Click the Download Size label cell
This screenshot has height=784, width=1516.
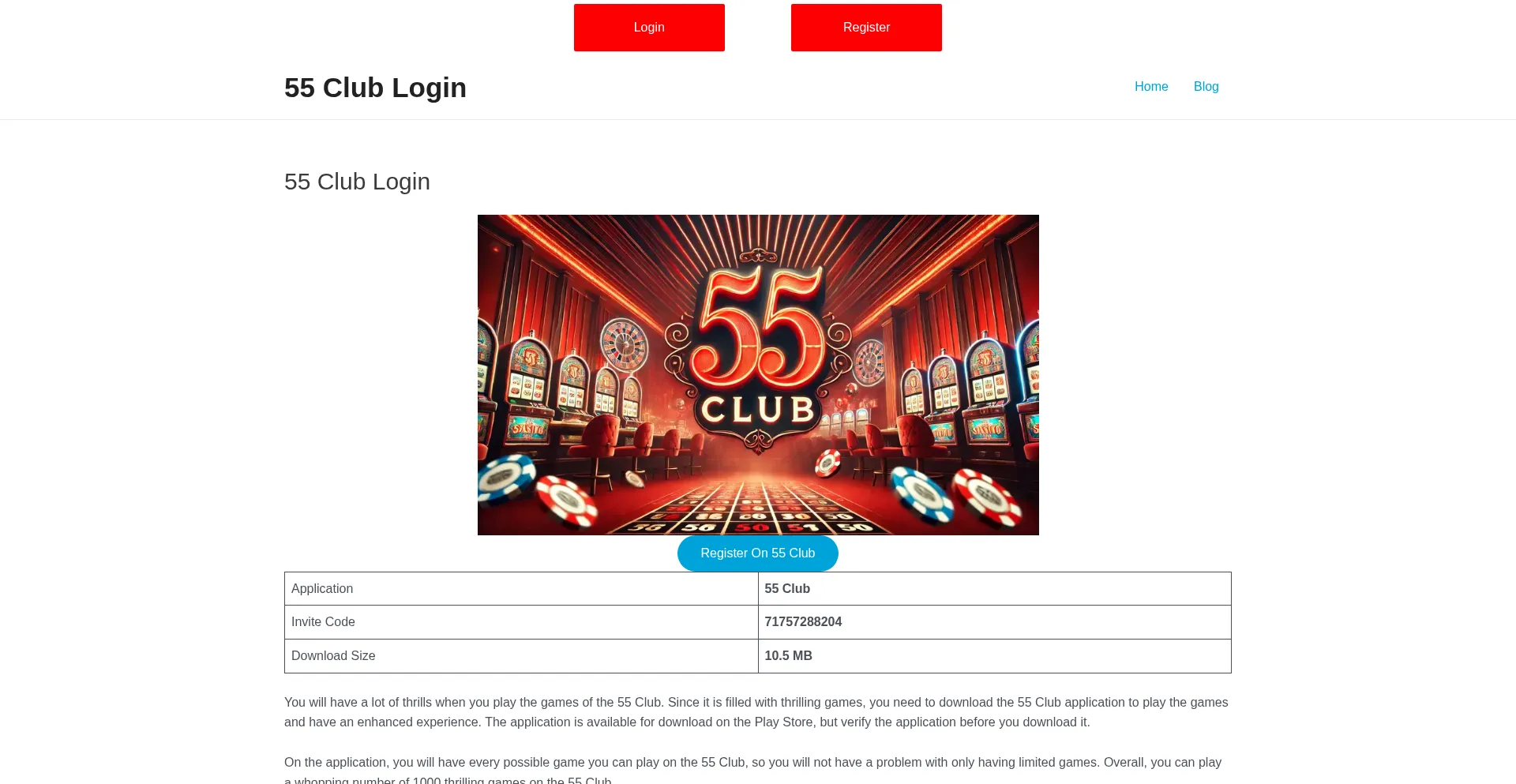coord(521,656)
